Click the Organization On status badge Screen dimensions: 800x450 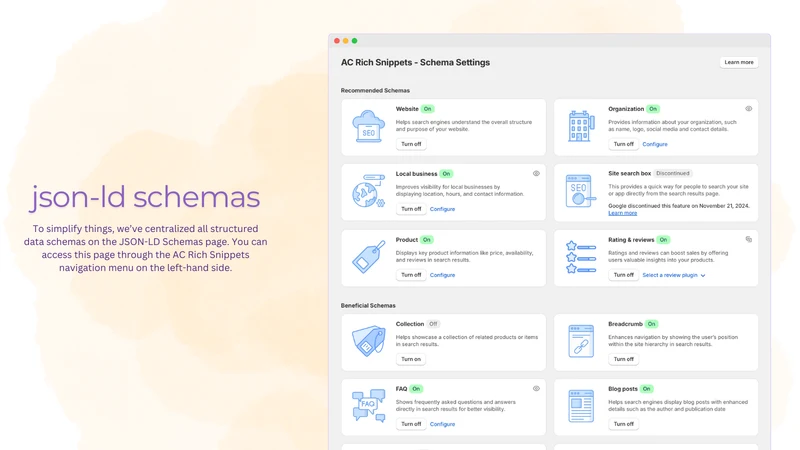coord(653,109)
